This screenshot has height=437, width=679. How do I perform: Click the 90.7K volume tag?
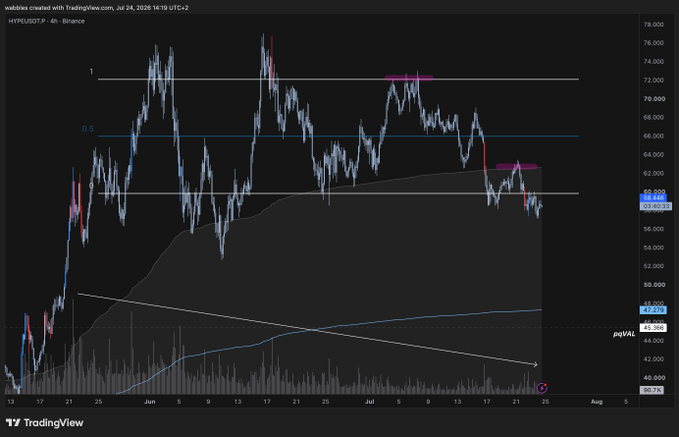pos(652,390)
